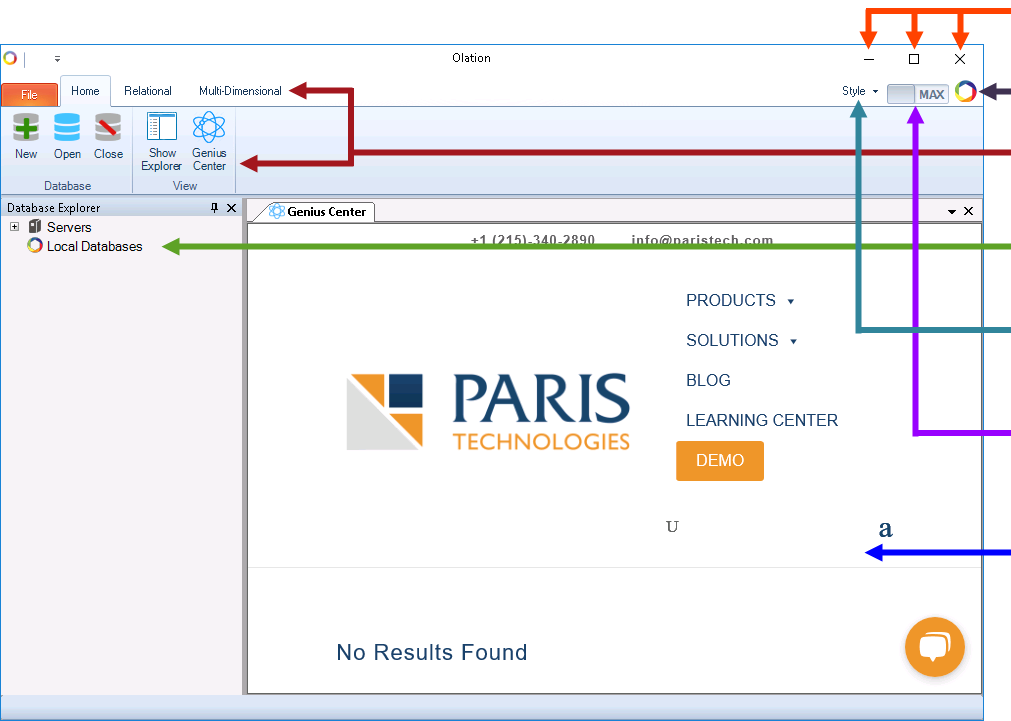Unpin the Database Explorer panel
1011x721 pixels.
click(x=215, y=207)
